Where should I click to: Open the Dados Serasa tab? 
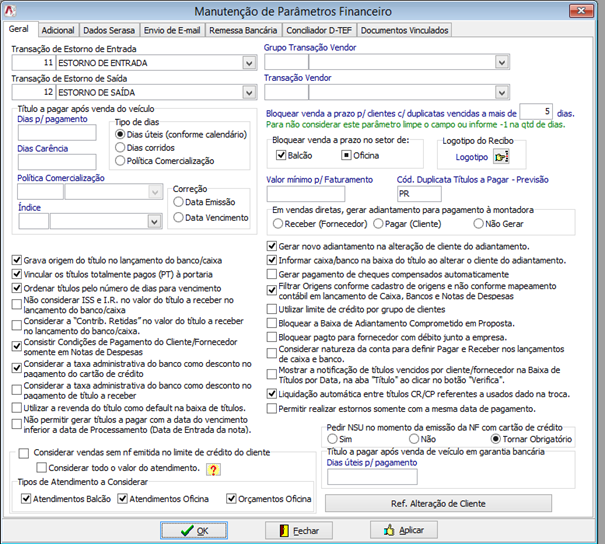pos(109,30)
